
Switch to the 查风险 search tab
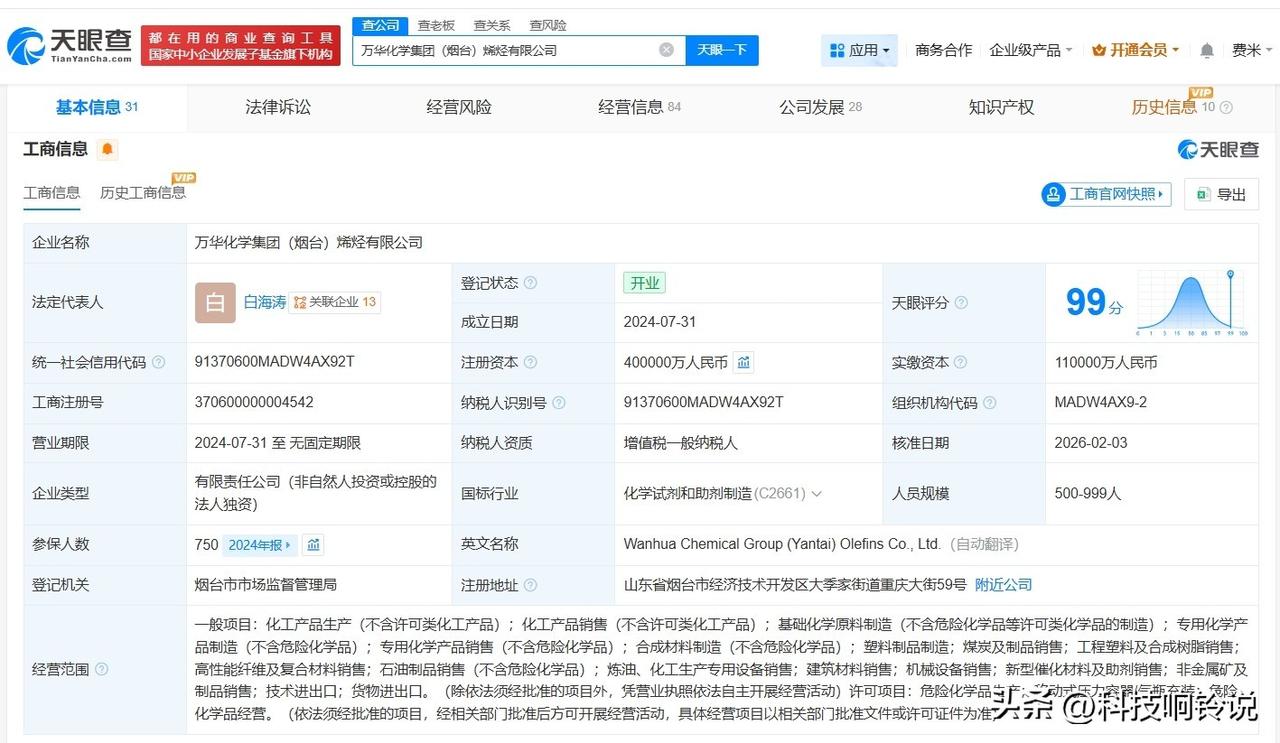(548, 25)
